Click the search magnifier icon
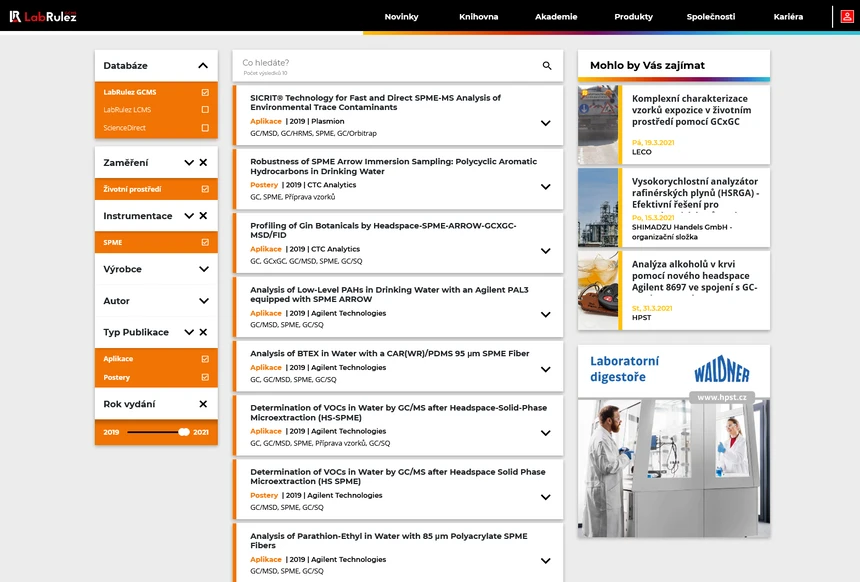 coord(547,66)
